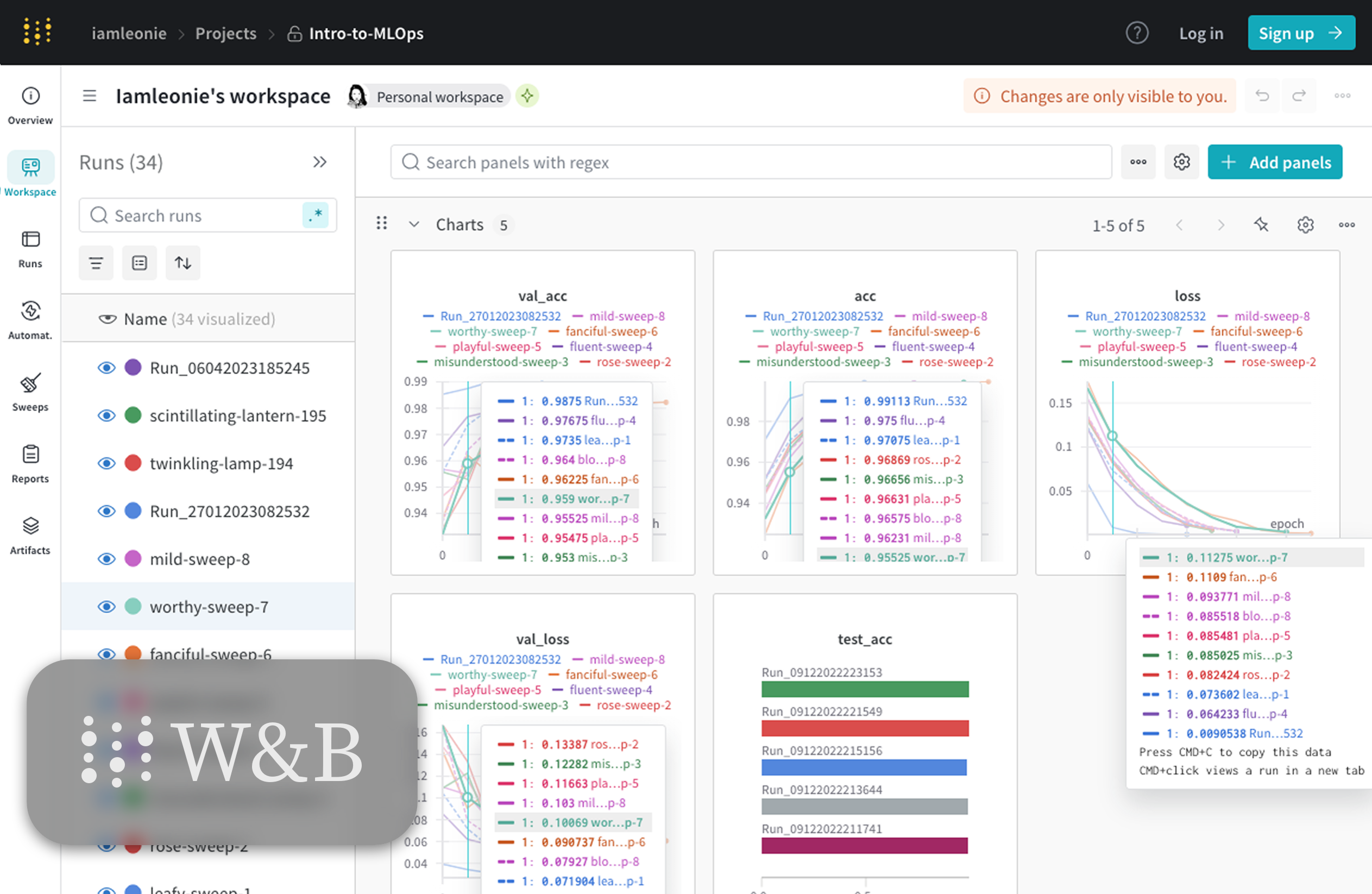Change color of twinkling-lamp-194 red dot

tap(133, 463)
